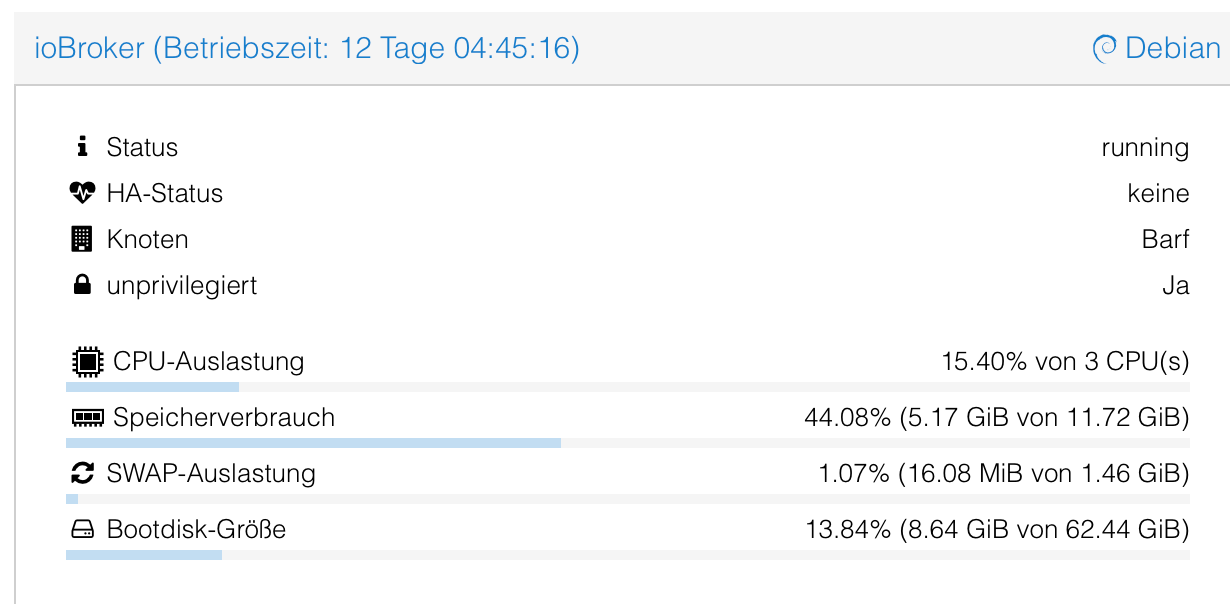The width and height of the screenshot is (1230, 604).
Task: Click the SWAP usage progress bar
Action: [x=627, y=499]
